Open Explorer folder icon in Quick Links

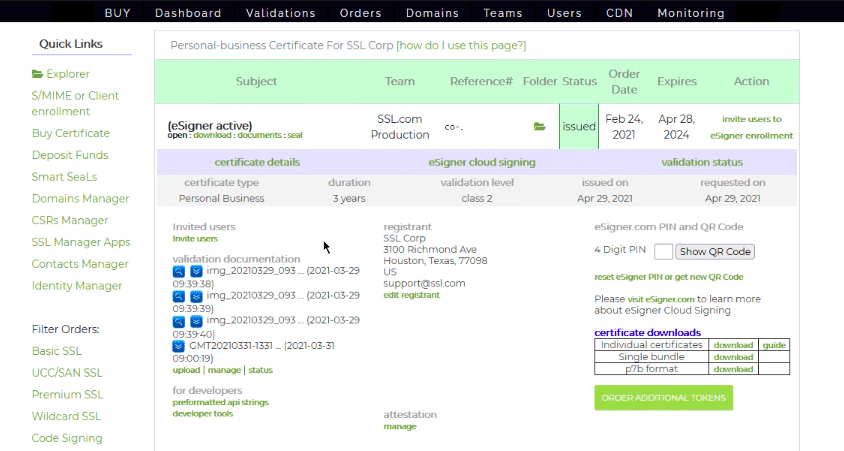tap(38, 74)
